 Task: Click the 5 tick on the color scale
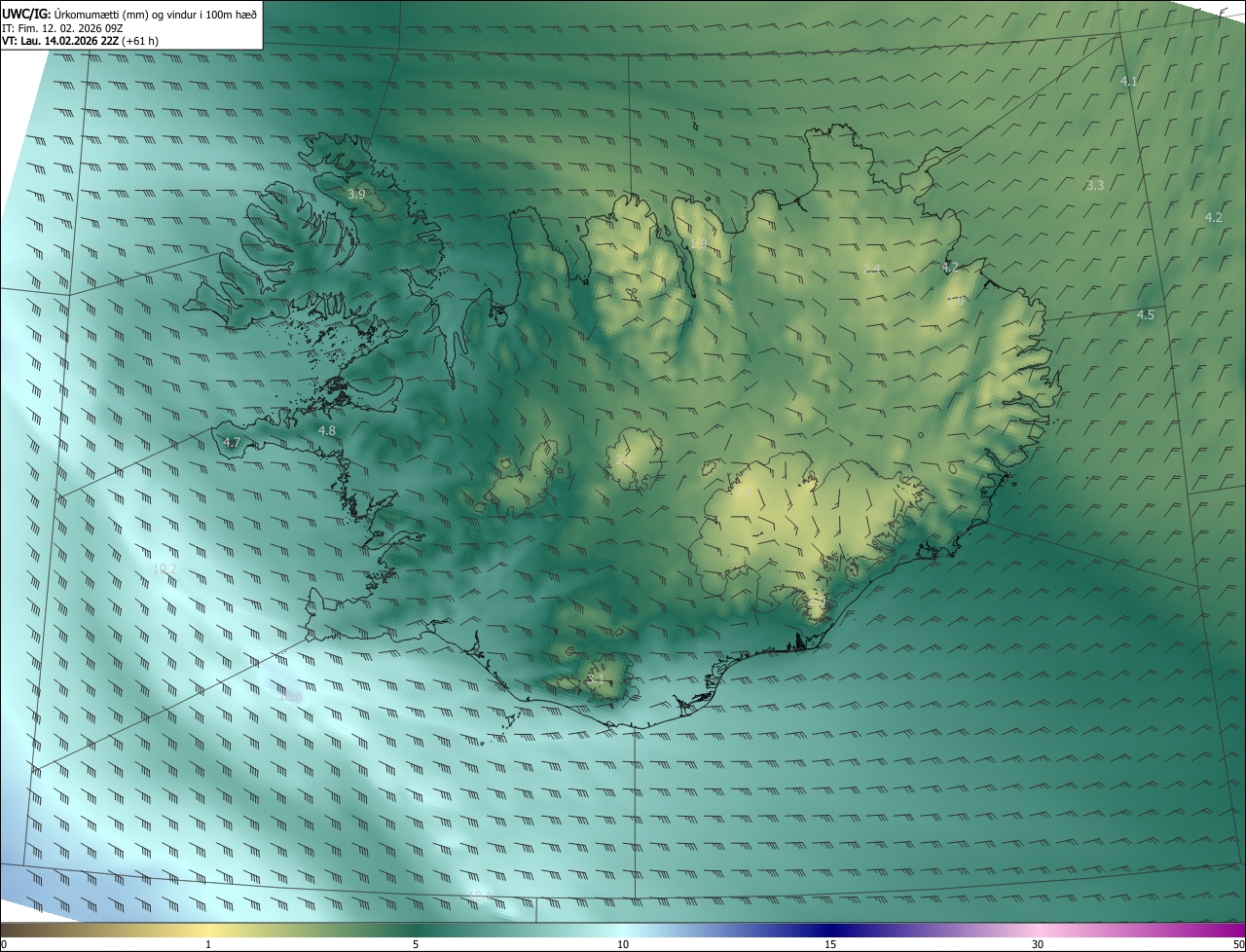point(416,944)
